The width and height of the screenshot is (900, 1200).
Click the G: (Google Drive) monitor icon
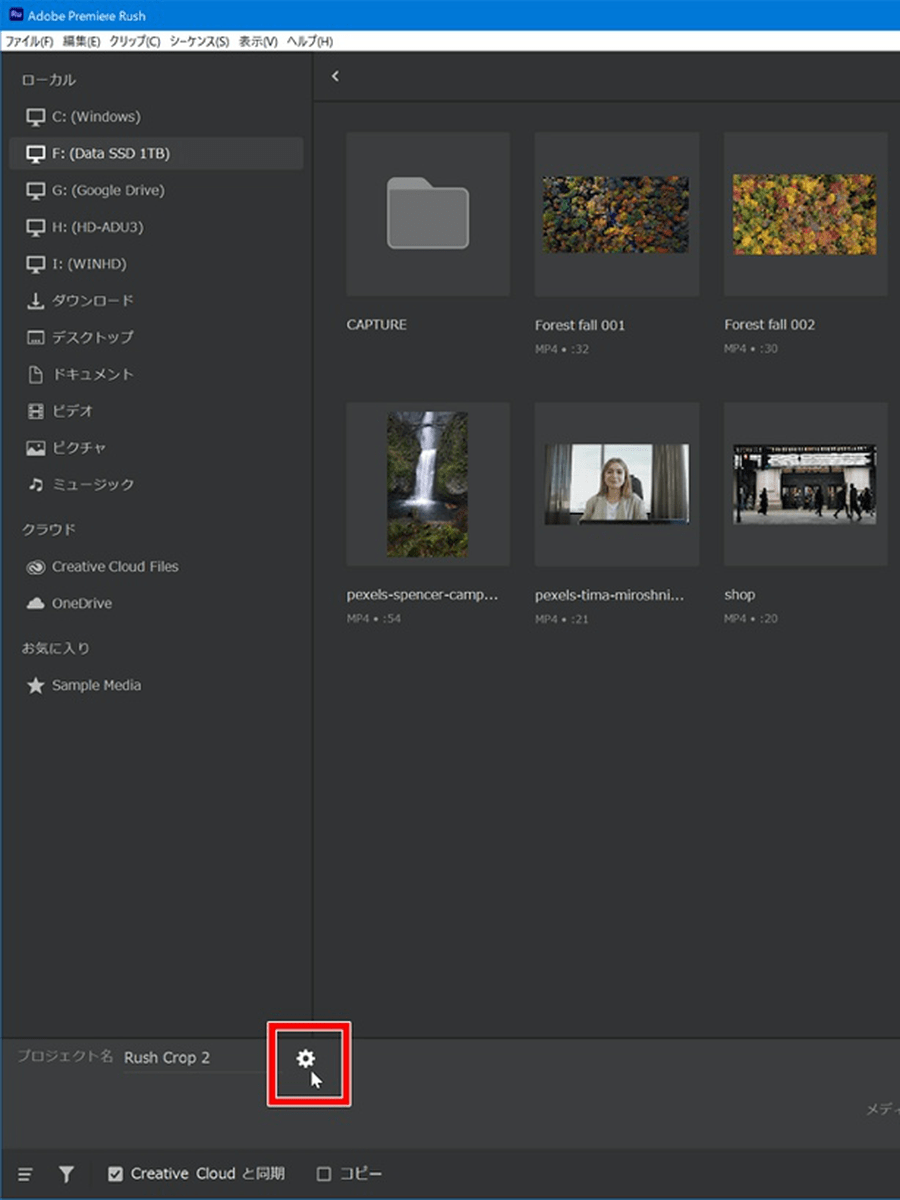(x=36, y=191)
